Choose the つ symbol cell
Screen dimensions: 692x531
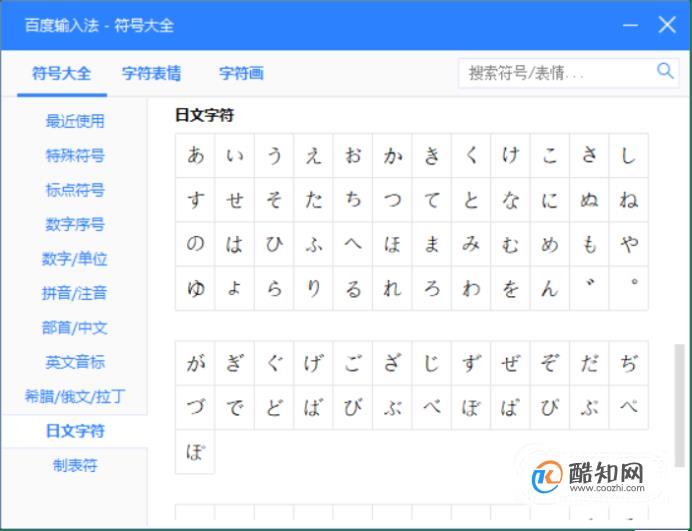coord(392,200)
